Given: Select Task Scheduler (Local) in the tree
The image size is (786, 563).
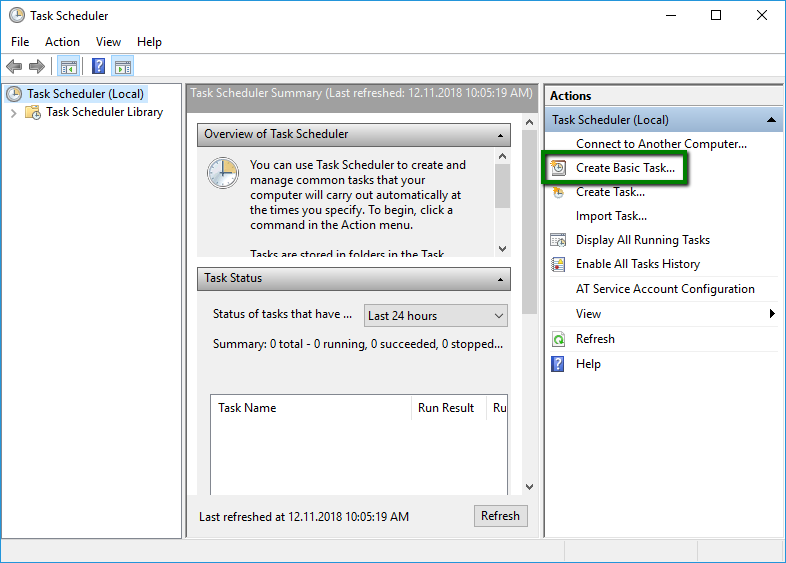Looking at the screenshot, I should [85, 94].
